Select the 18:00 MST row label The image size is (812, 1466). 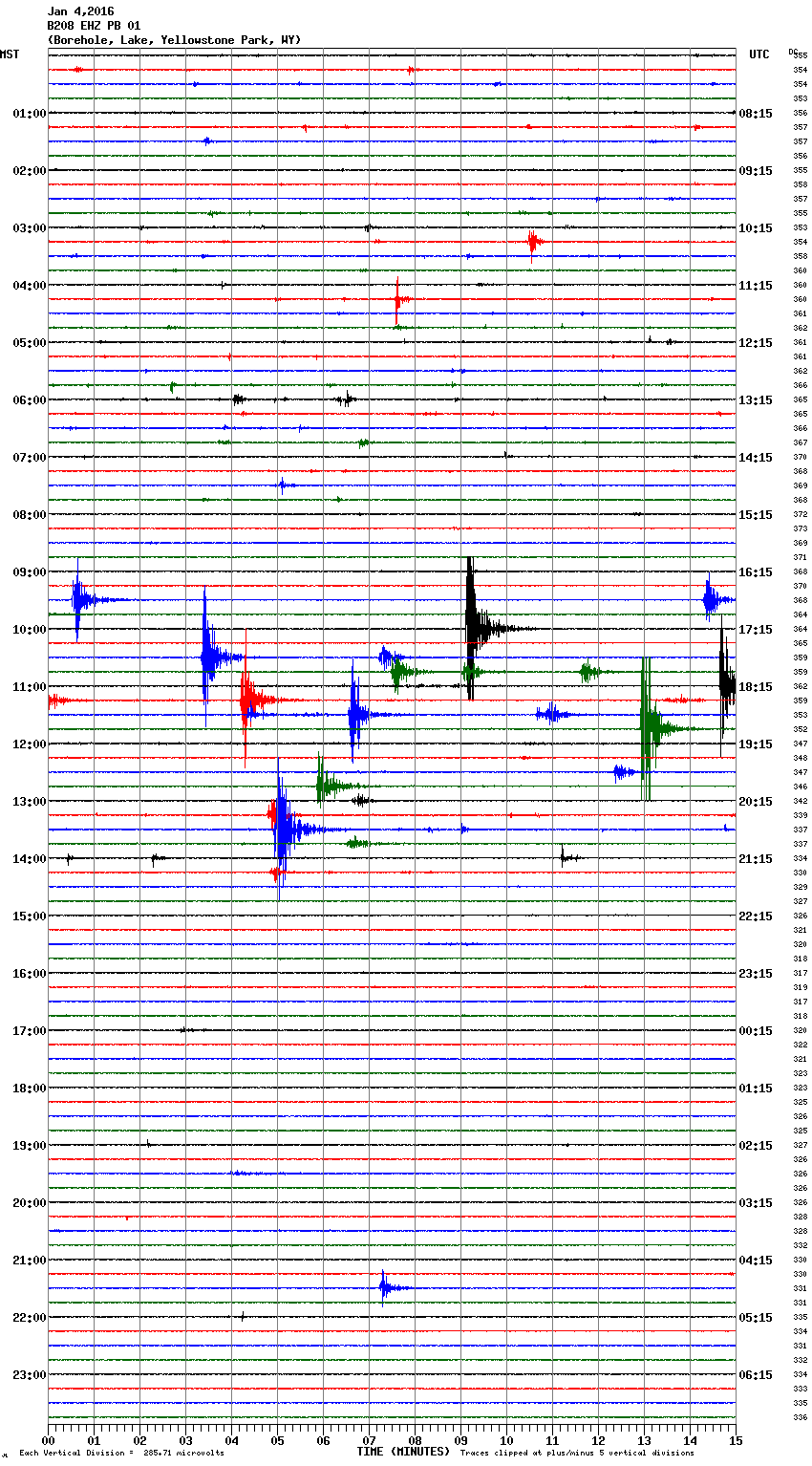[x=30, y=1089]
